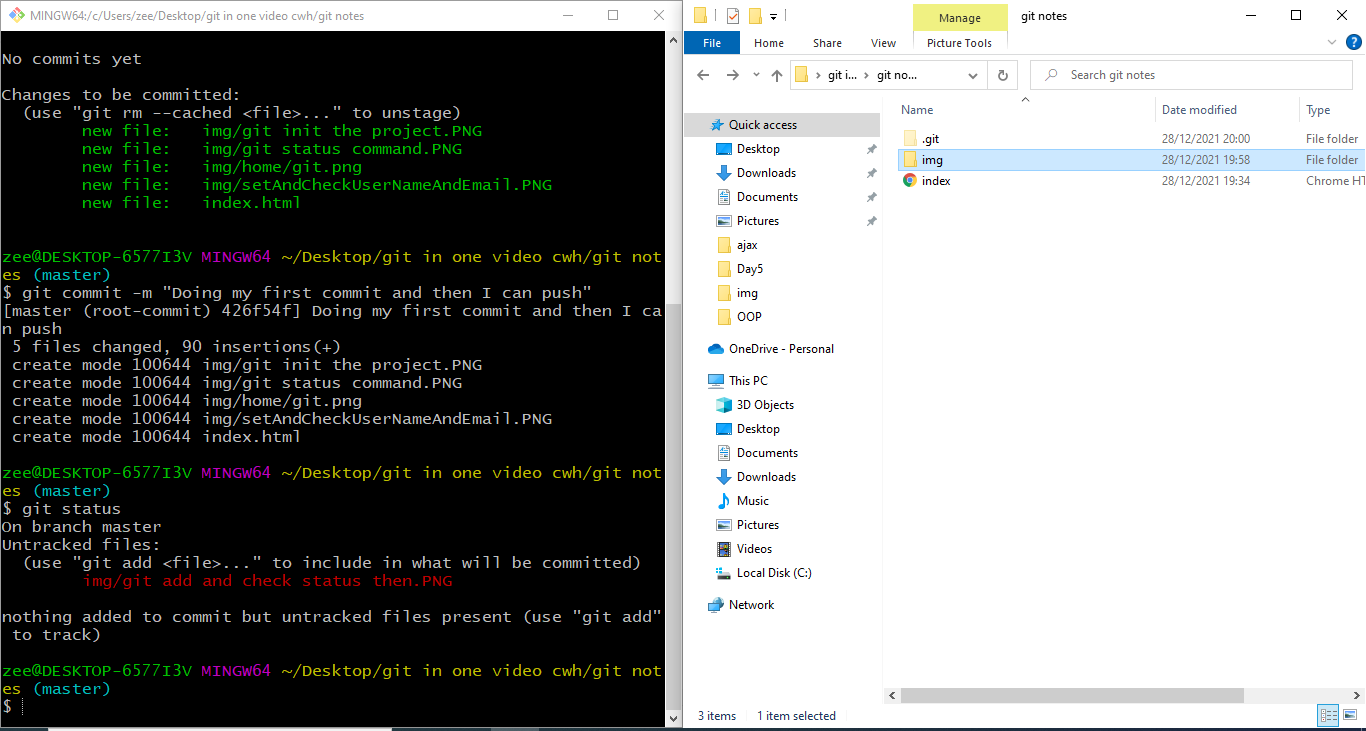Open the Videos folder under This PC
Screen dimensions: 1366x731
(754, 549)
